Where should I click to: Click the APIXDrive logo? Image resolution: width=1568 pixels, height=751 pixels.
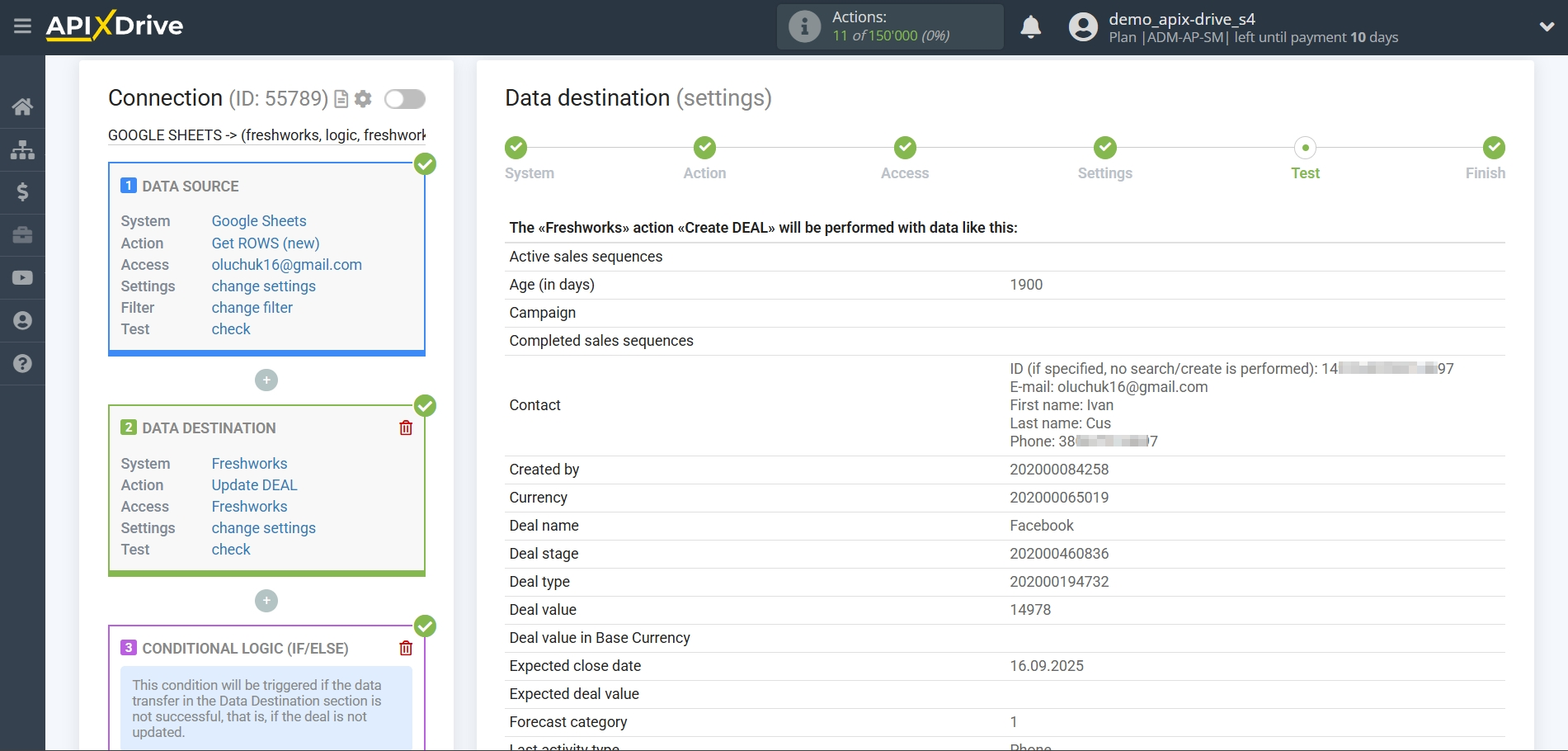tap(115, 26)
